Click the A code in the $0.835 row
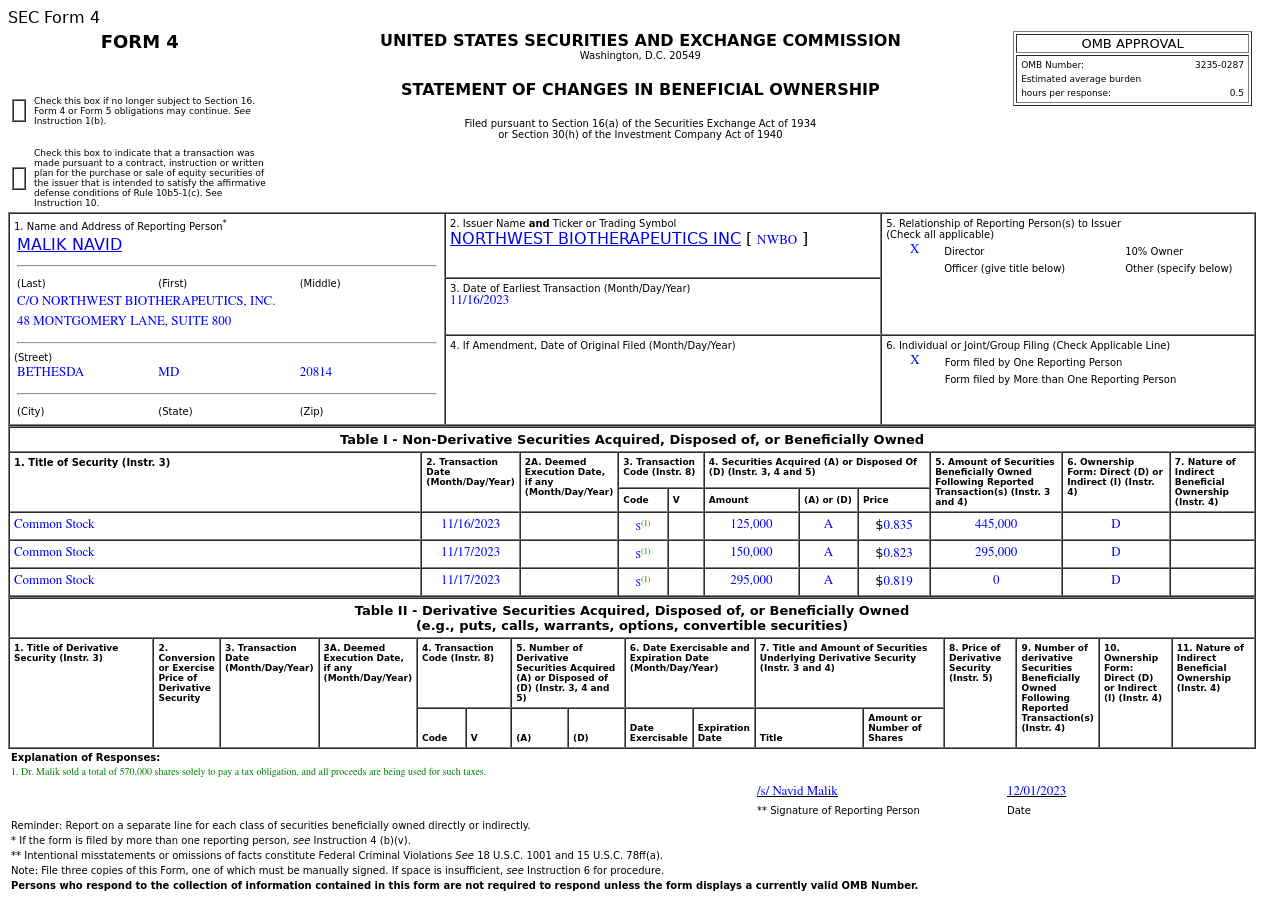This screenshot has width=1264, height=916. coord(828,524)
